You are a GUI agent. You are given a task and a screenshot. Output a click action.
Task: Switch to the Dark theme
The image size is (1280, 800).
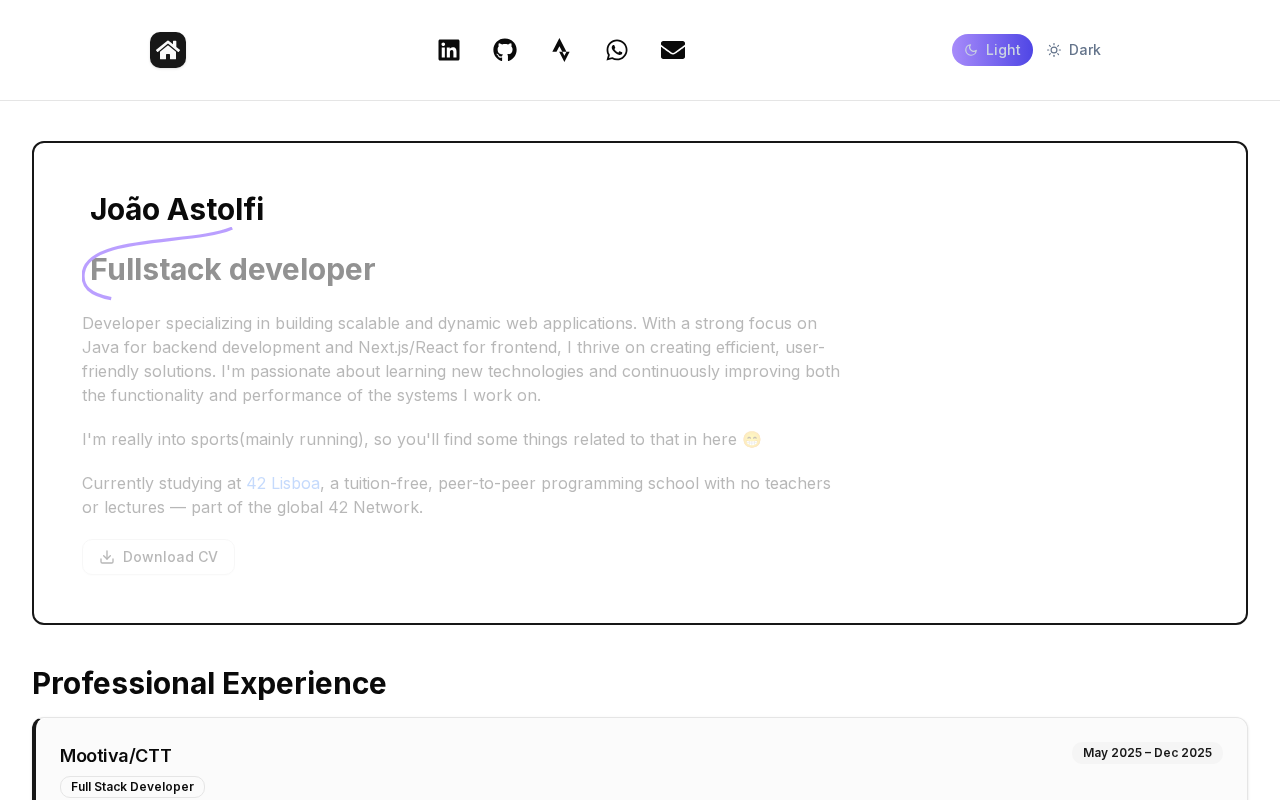(1084, 50)
